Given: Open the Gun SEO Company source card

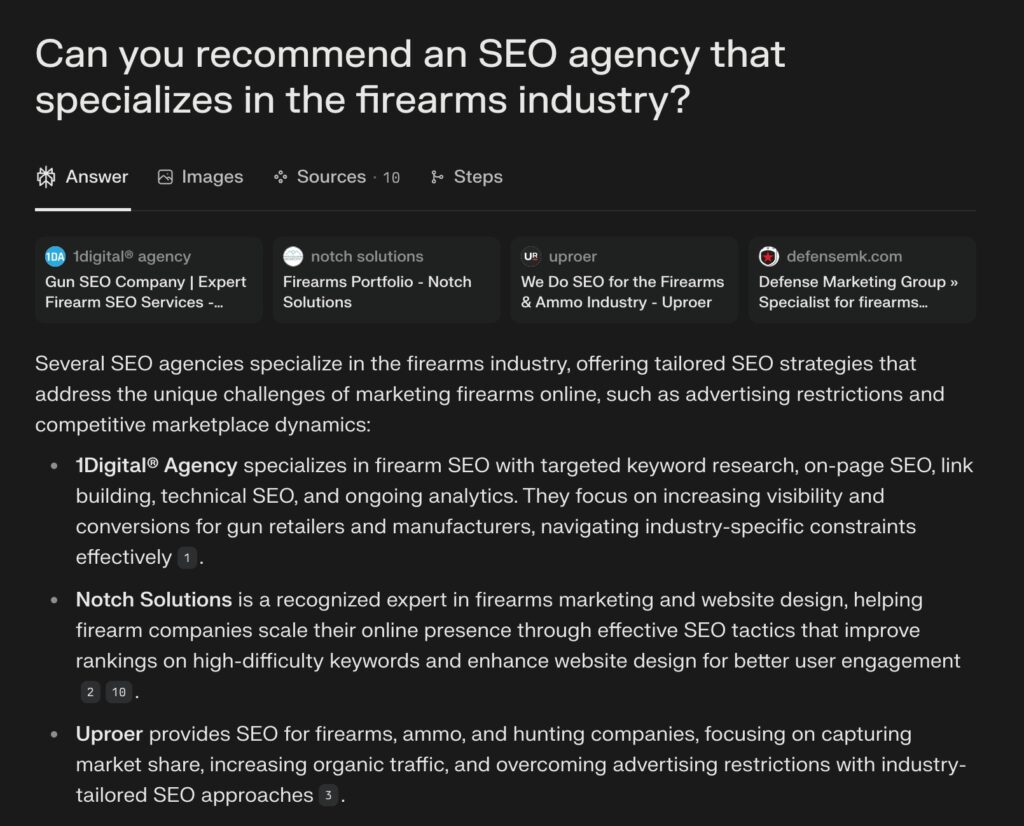Looking at the screenshot, I should point(149,280).
